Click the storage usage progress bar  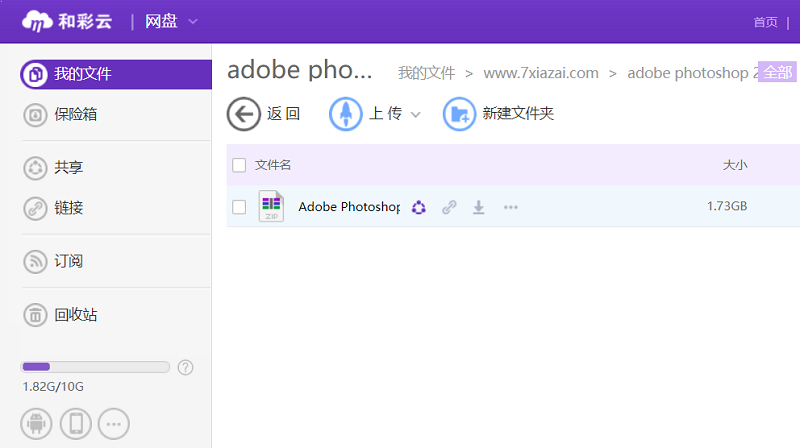pos(96,367)
